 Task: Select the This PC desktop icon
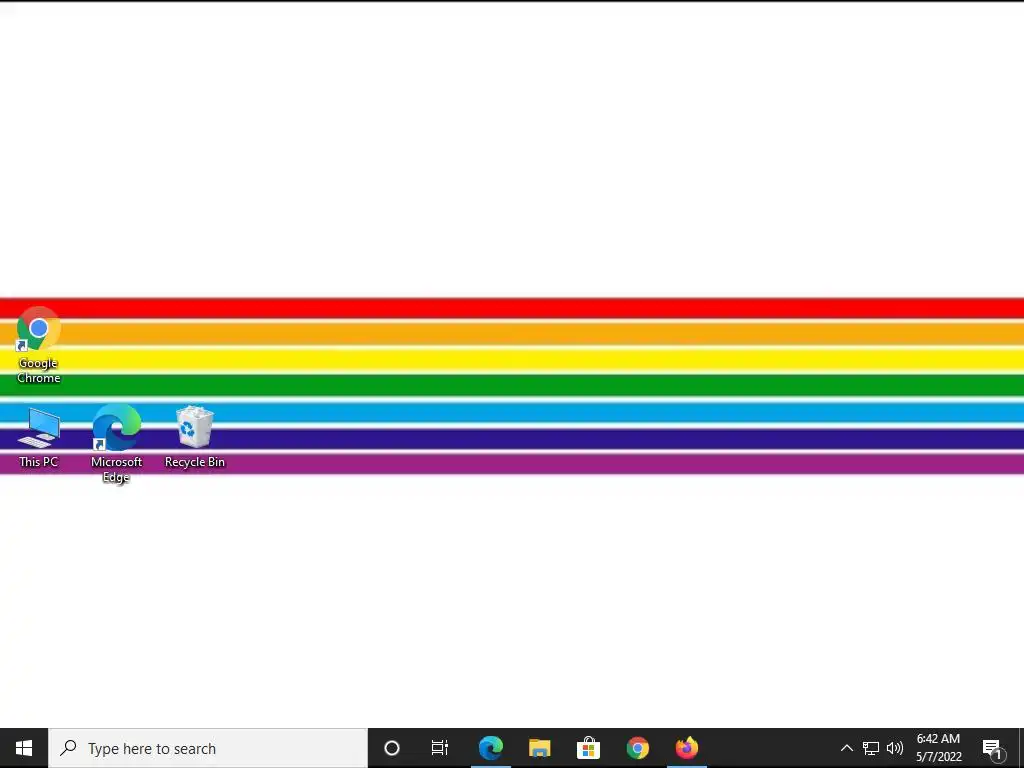pyautogui.click(x=39, y=437)
